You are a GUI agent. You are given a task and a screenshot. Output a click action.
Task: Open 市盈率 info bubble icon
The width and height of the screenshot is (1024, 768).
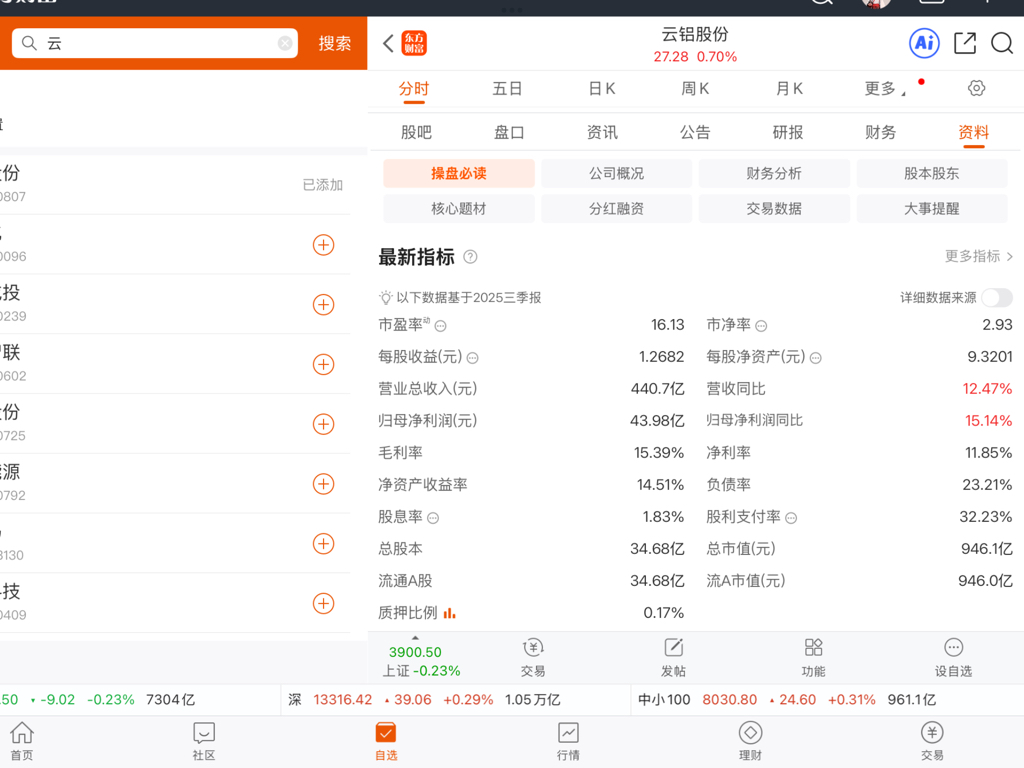pos(441,326)
